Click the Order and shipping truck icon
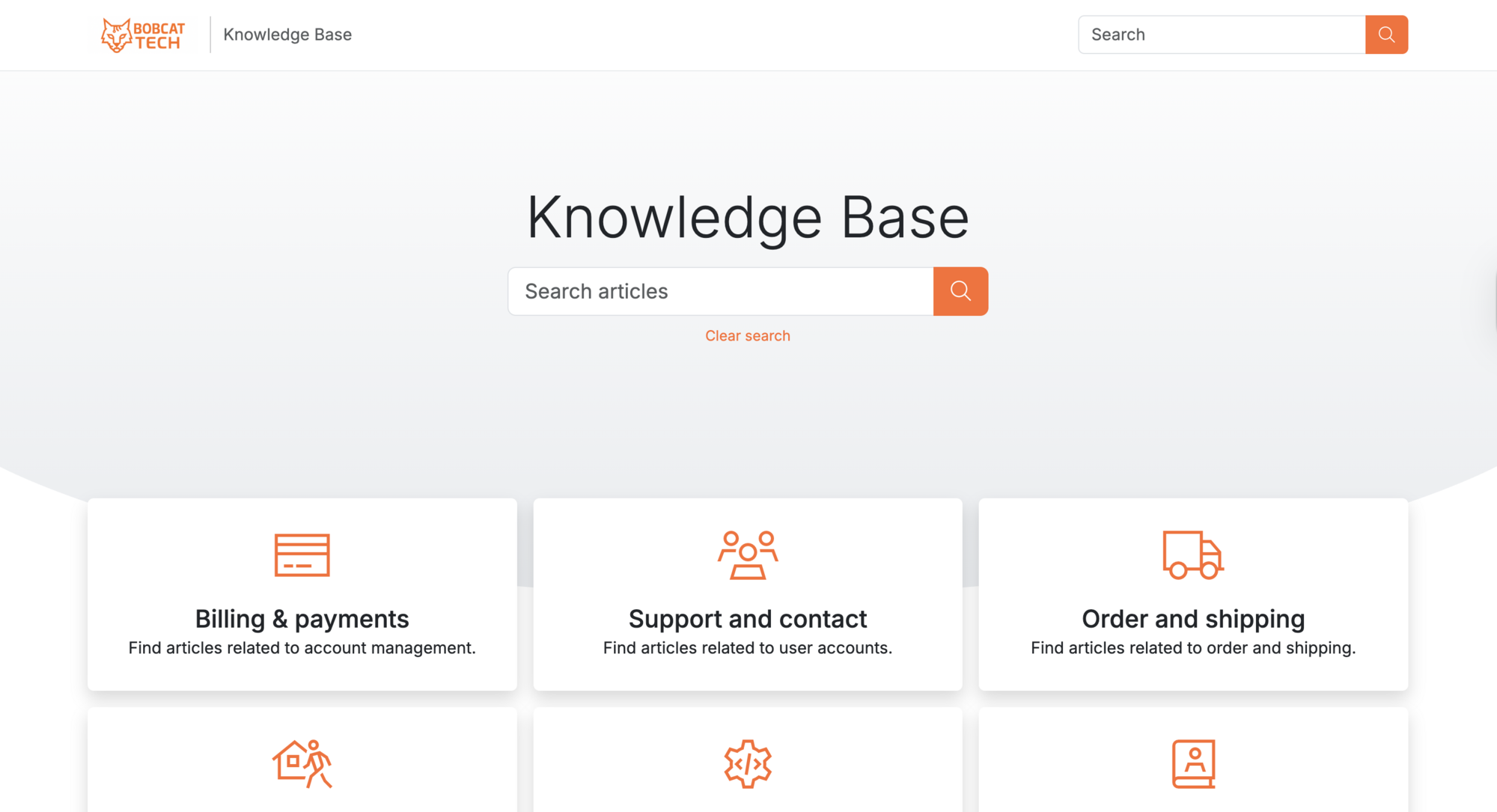Screen dimensions: 1497x812 point(1193,555)
